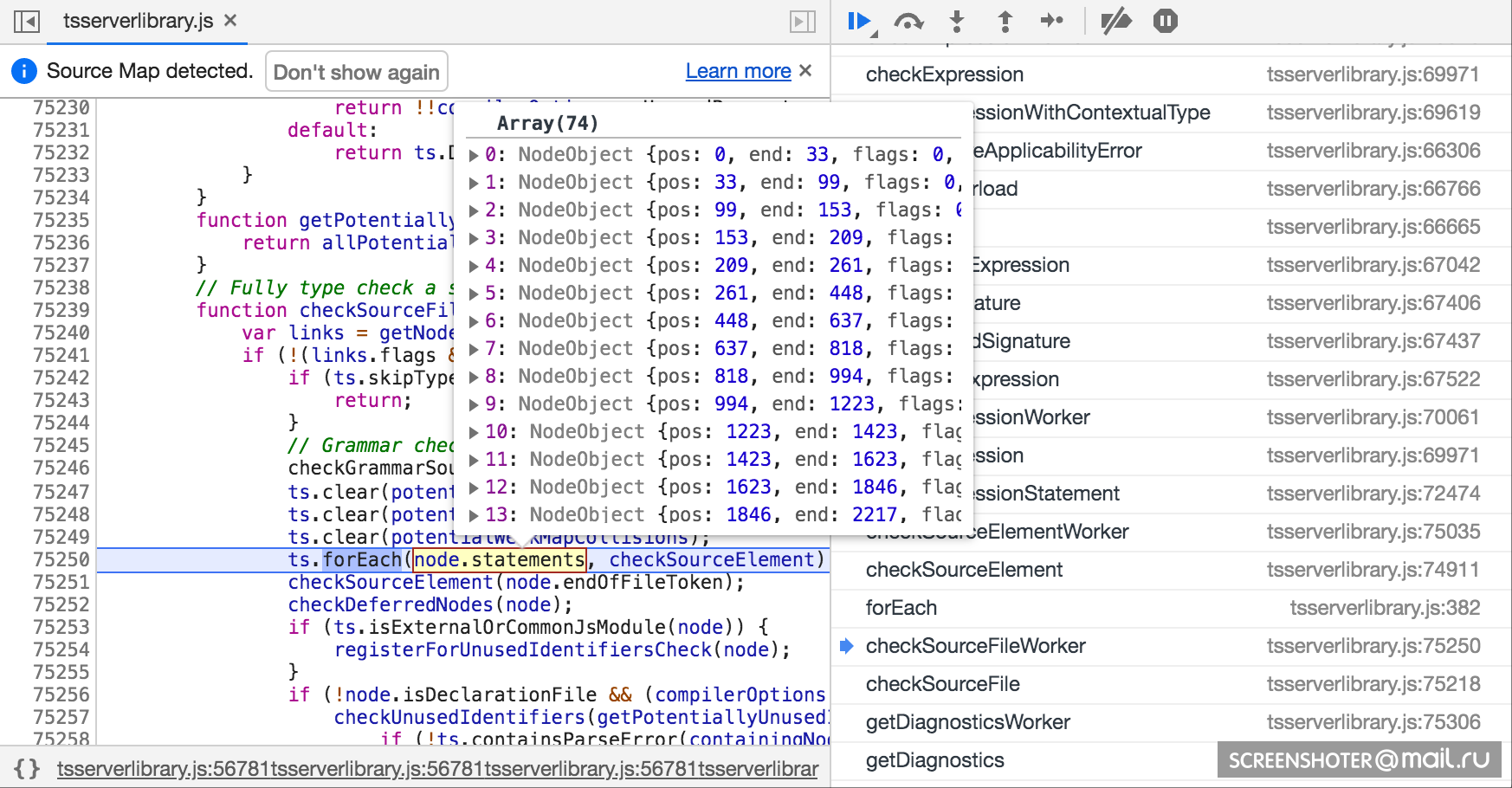Toggle pause on exceptions button

(x=1165, y=21)
